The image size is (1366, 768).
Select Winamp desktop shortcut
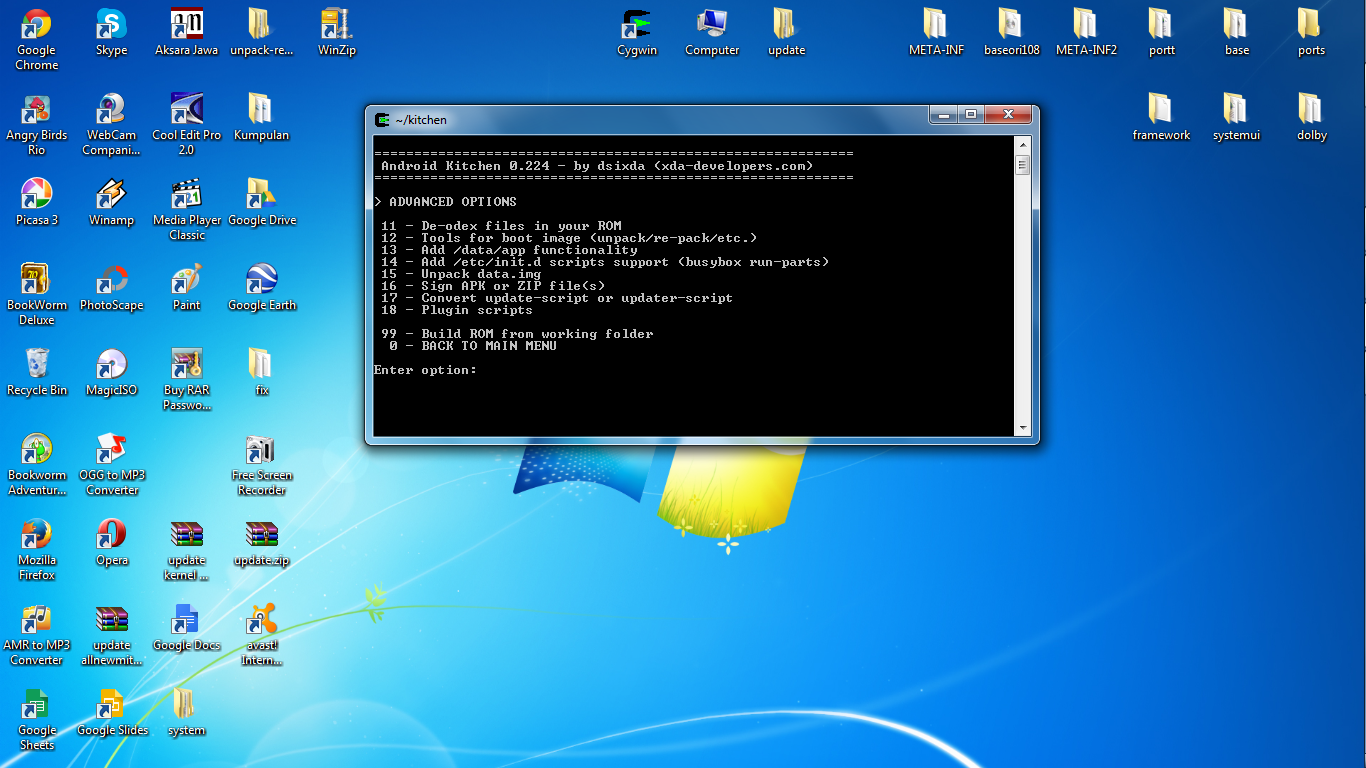point(112,202)
